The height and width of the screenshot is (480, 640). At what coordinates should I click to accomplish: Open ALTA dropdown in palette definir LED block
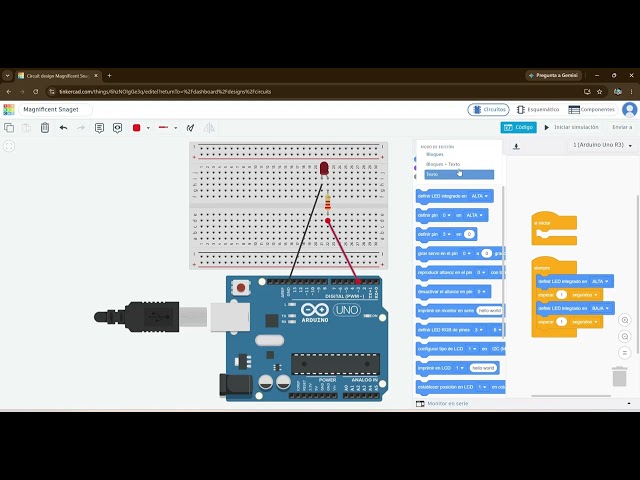(480, 196)
